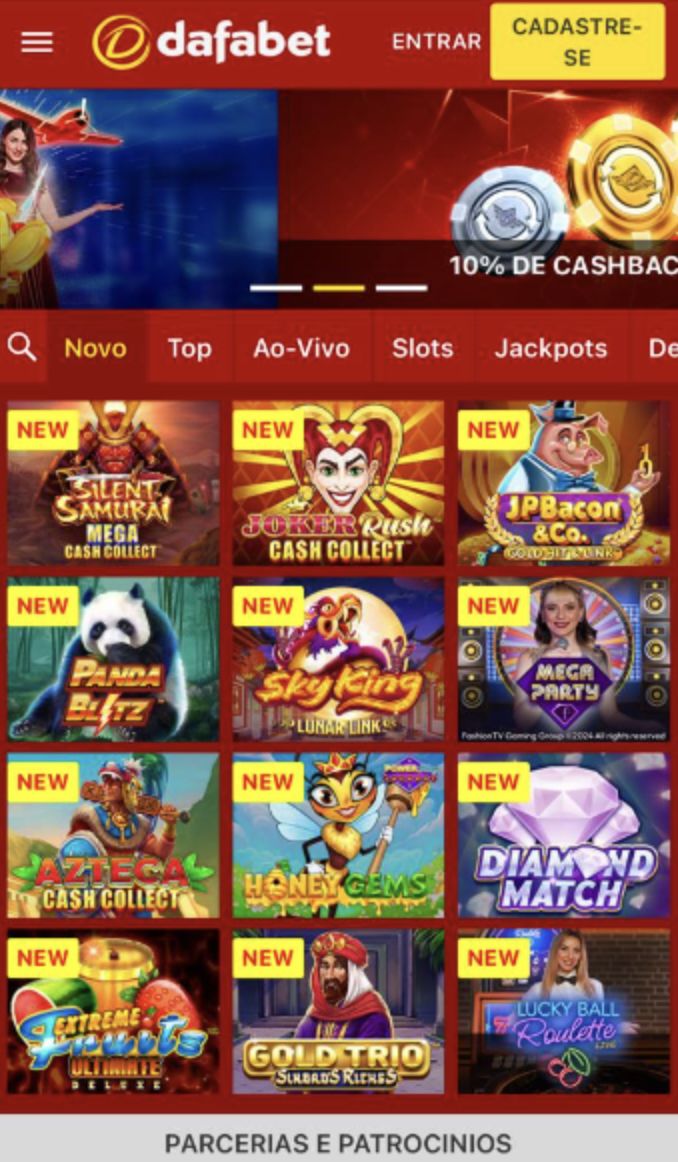This screenshot has height=1162, width=678.
Task: Click the ENTRAR login link
Action: (436, 42)
